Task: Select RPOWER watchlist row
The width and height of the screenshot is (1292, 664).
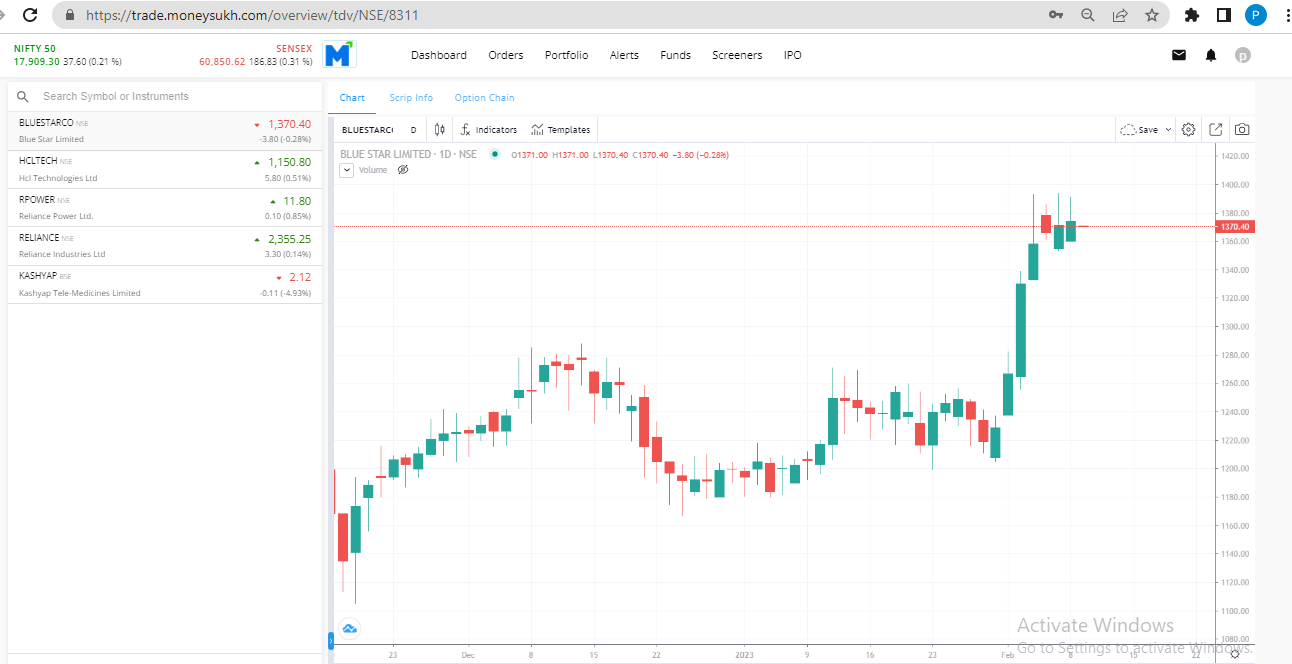Action: pyautogui.click(x=165, y=208)
